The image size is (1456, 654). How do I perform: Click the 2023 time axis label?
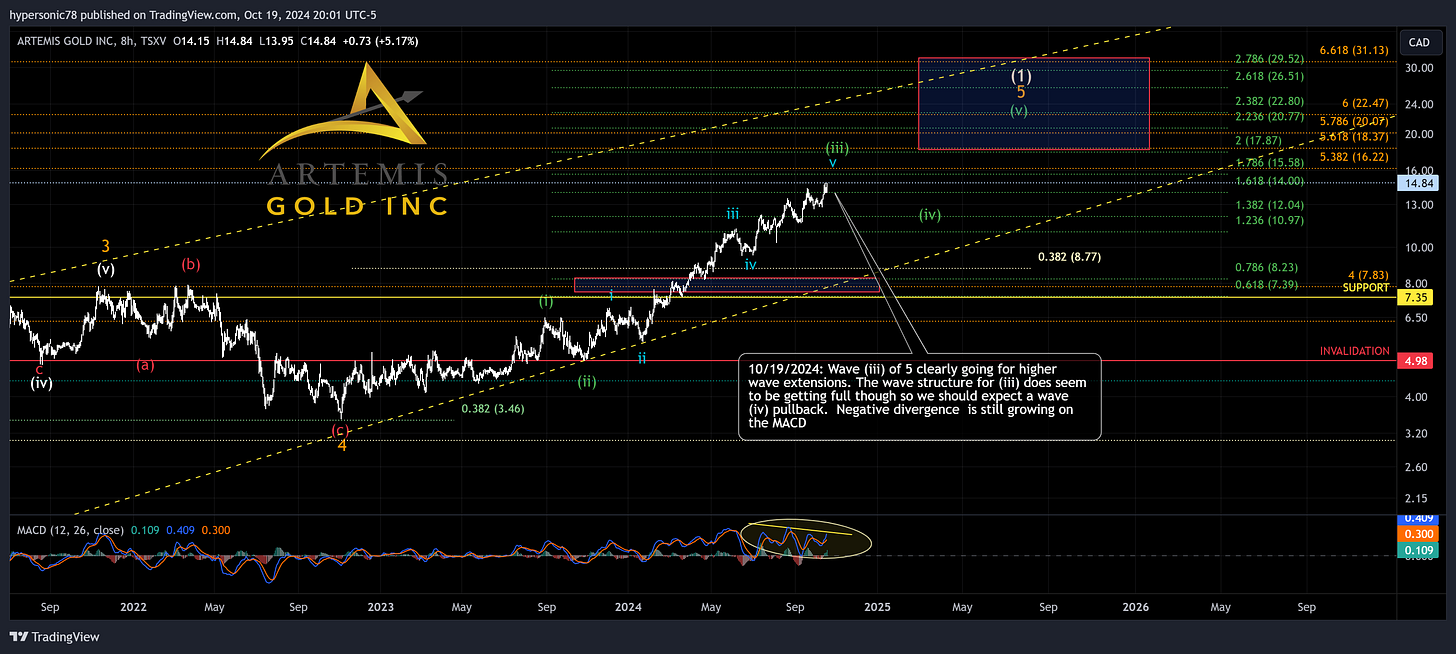coord(381,606)
